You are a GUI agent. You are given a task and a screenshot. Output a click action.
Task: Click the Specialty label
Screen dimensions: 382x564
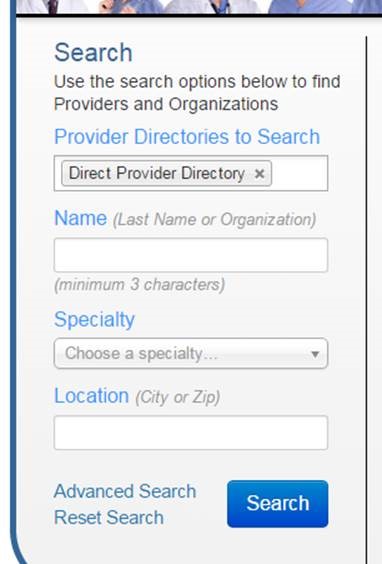point(94,319)
